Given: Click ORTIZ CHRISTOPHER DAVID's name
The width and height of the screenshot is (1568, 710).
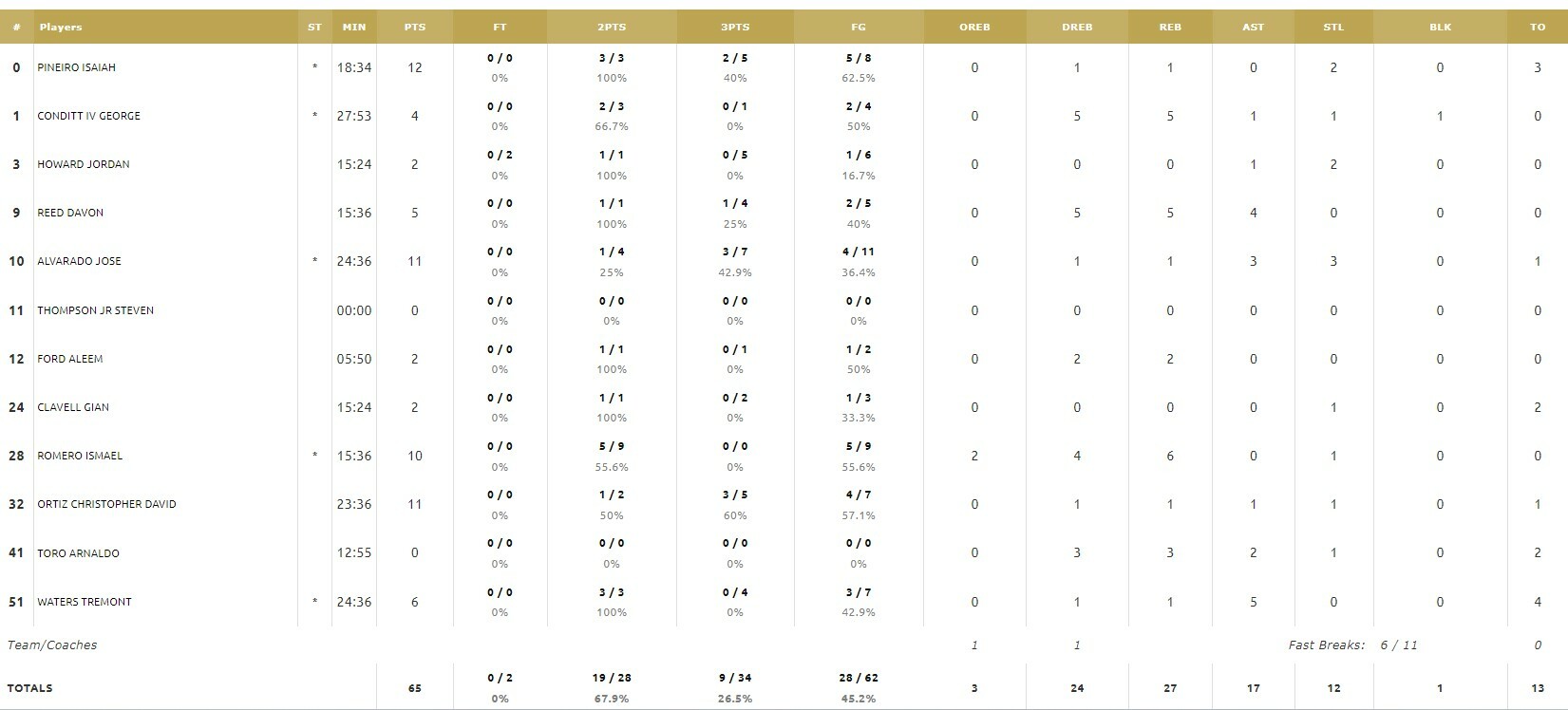Looking at the screenshot, I should 106,504.
